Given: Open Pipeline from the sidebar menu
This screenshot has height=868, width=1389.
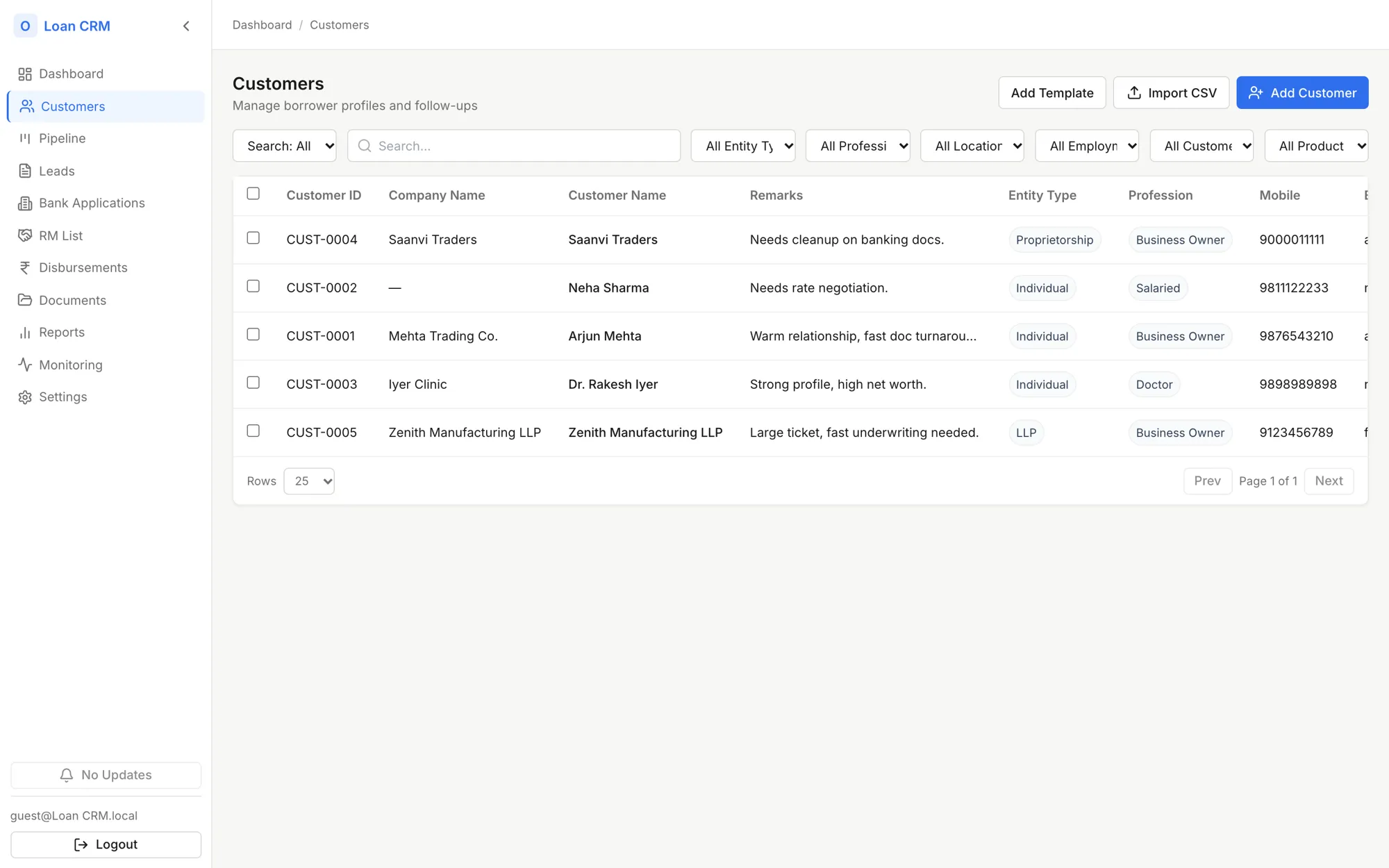Looking at the screenshot, I should pos(106,138).
